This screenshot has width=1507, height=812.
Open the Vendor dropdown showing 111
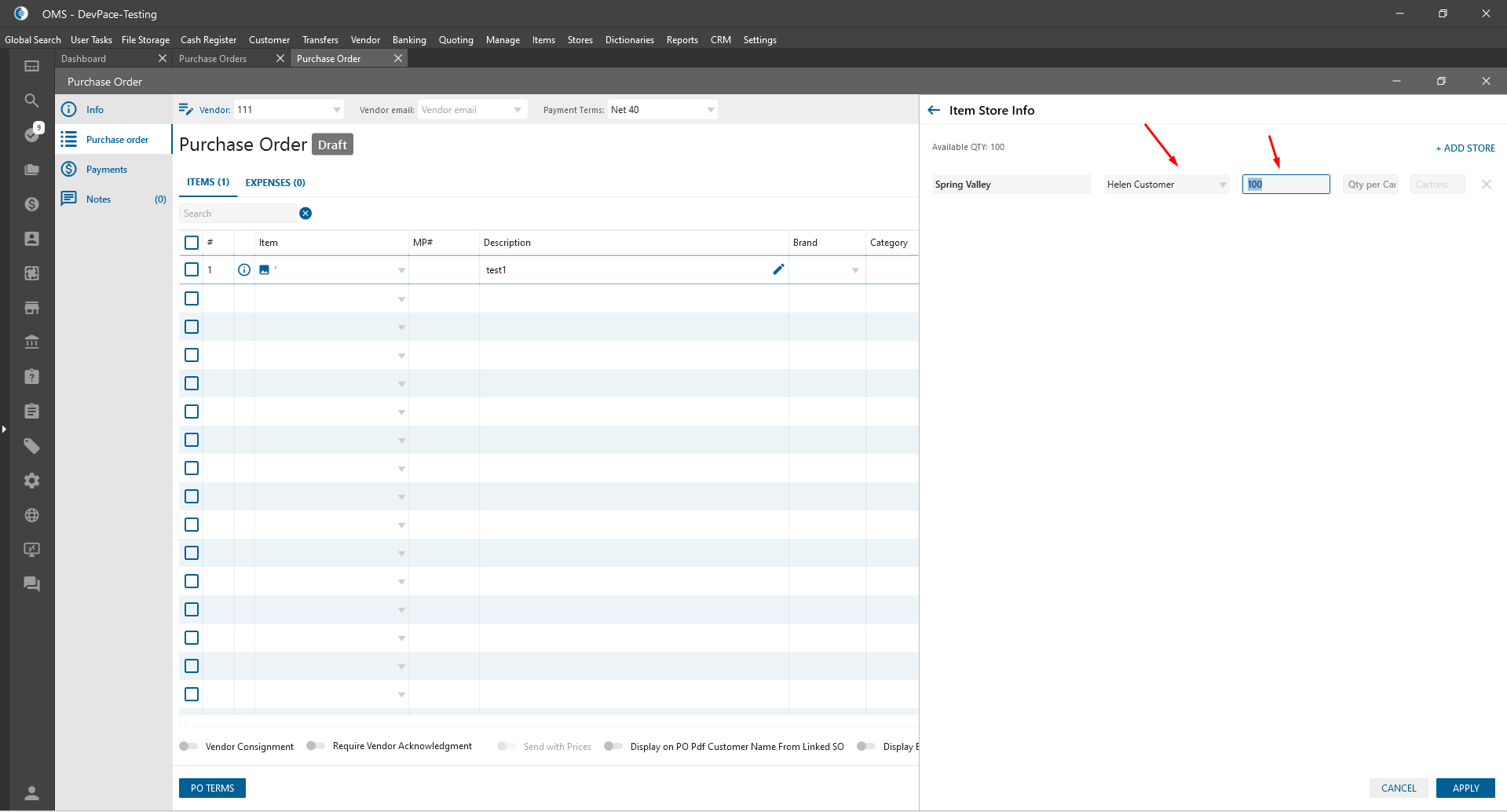tap(289, 110)
